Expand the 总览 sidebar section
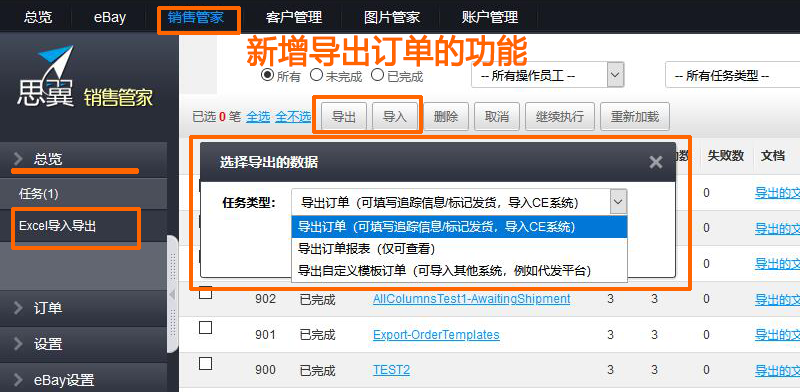 83,159
